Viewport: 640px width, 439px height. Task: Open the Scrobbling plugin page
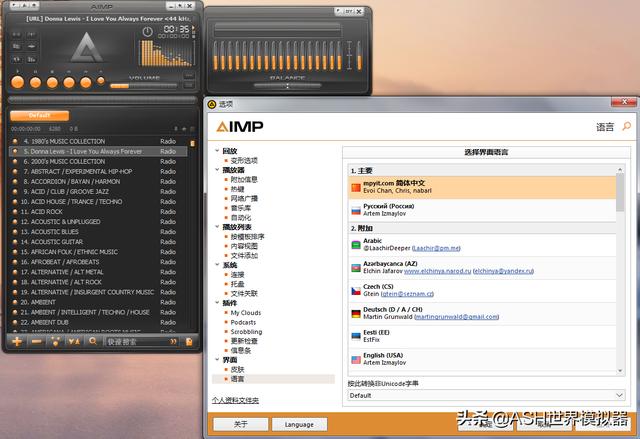(247, 332)
